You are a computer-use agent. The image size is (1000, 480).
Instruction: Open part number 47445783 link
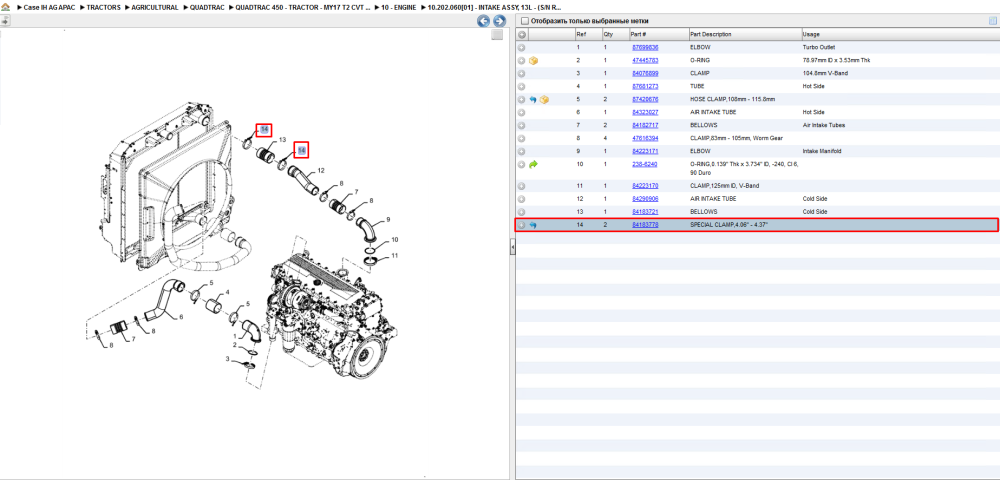(x=645, y=61)
